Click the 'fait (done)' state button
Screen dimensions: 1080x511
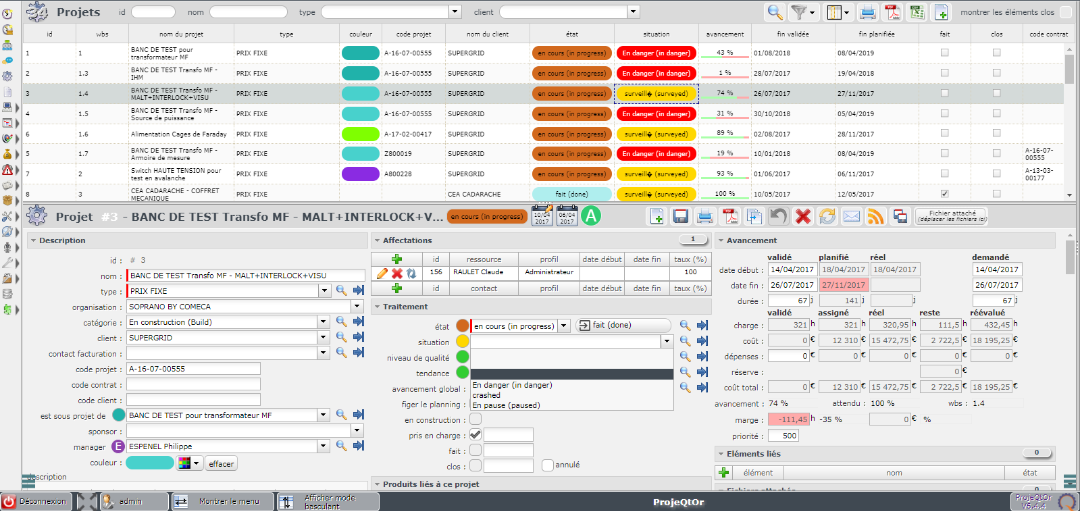(x=623, y=326)
